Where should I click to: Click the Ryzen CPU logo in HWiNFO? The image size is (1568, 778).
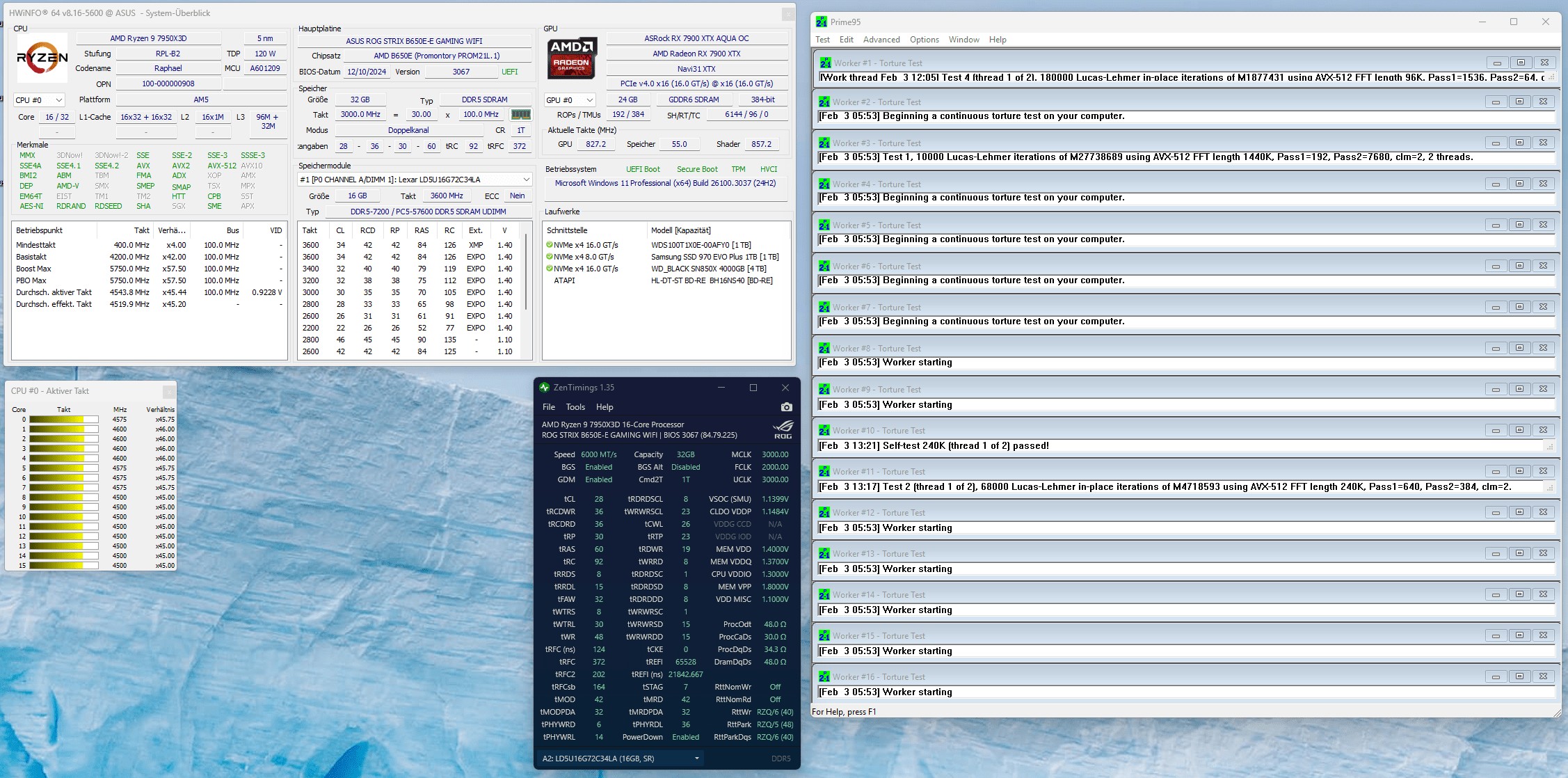pyautogui.click(x=42, y=58)
